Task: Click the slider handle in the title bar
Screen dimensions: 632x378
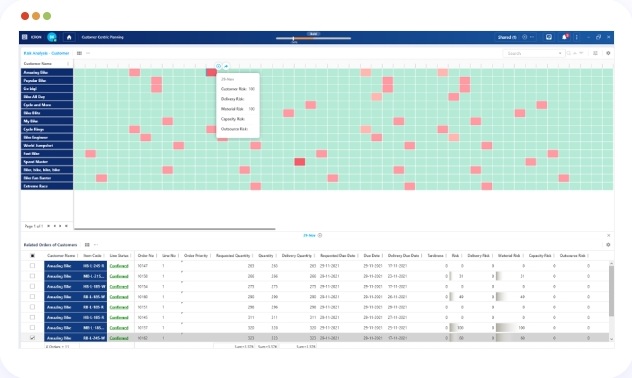Action: [293, 38]
